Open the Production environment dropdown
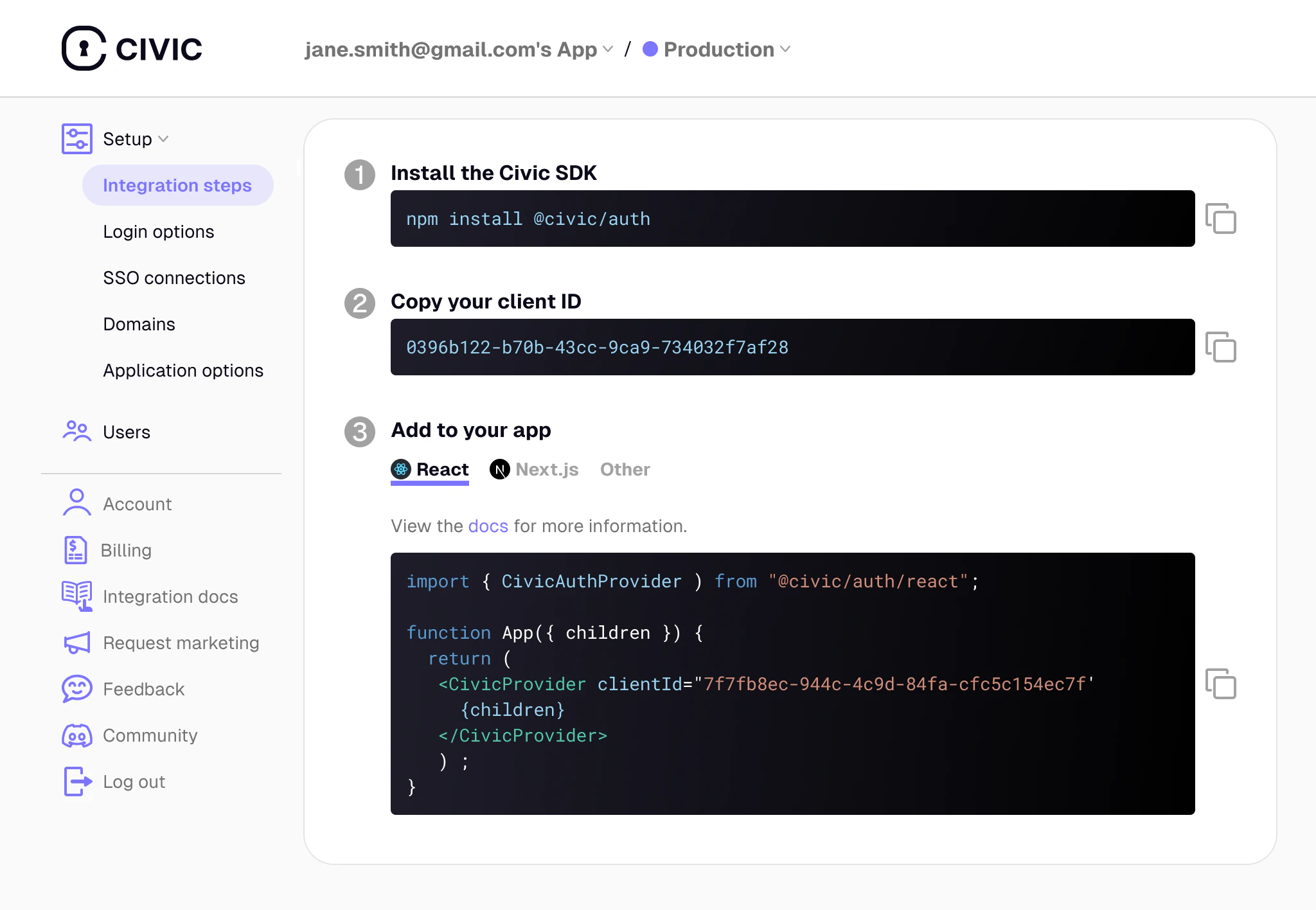This screenshot has height=910, width=1316. (717, 49)
